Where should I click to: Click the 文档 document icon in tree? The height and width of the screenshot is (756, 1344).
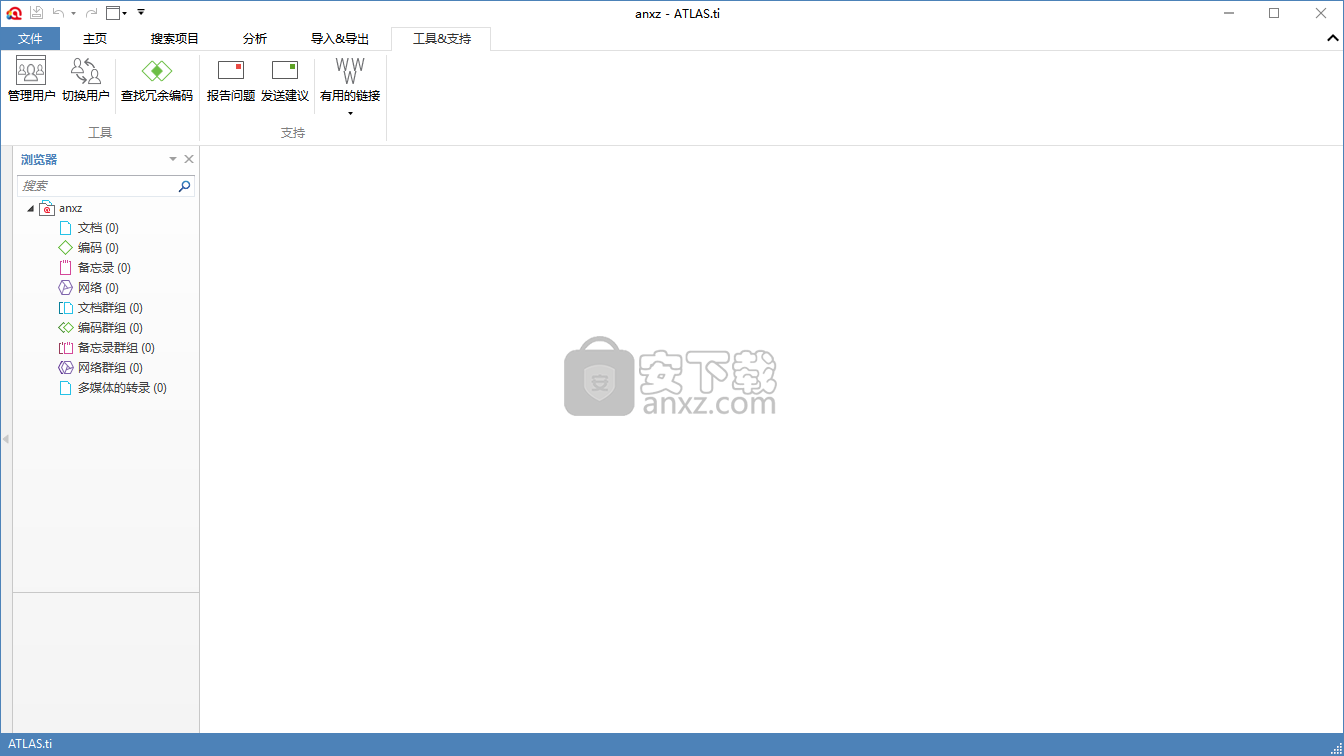(66, 228)
